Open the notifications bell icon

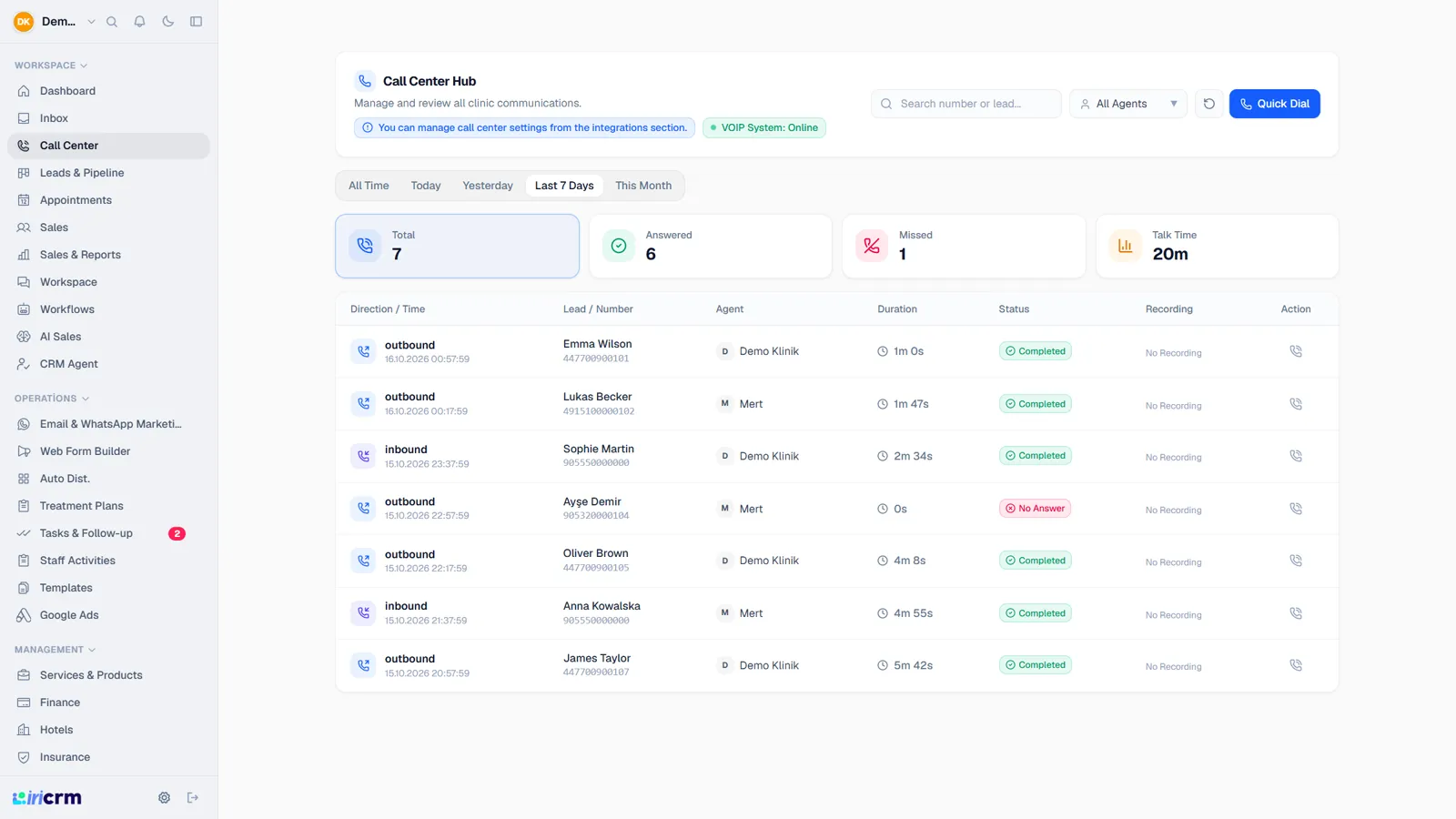140,22
